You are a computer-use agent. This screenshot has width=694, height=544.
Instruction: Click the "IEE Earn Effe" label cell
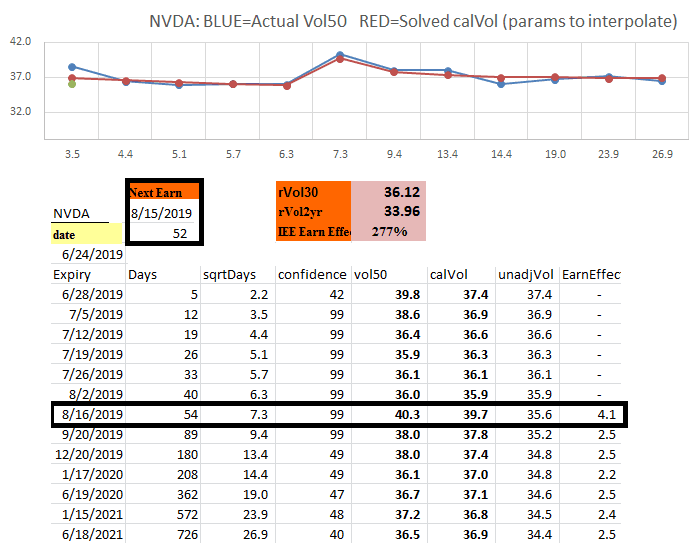pos(313,231)
